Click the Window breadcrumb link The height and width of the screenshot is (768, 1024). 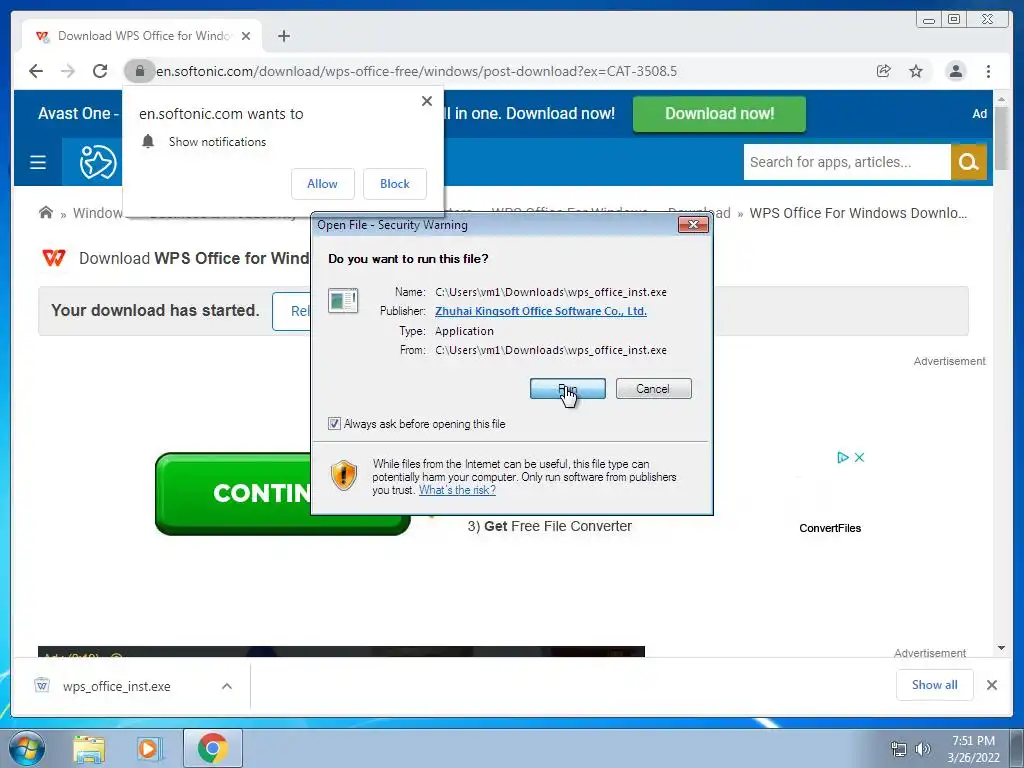click(x=97, y=213)
